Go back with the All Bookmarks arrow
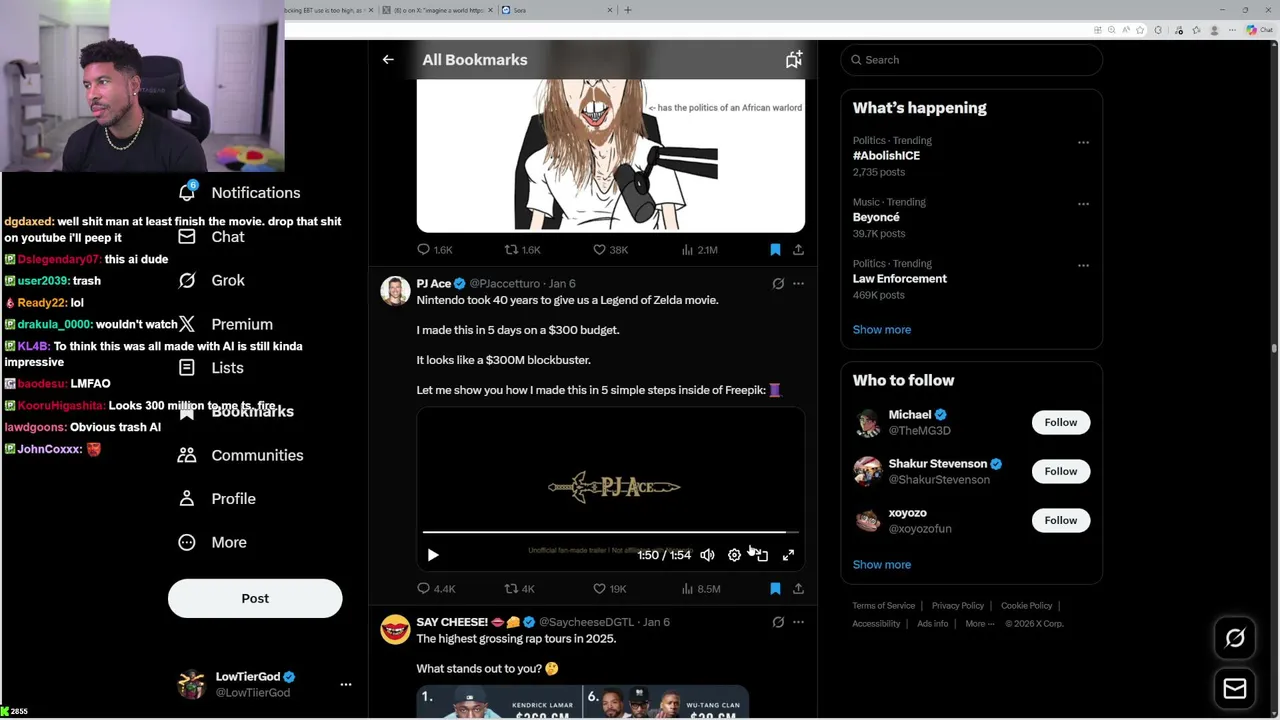This screenshot has width=1280, height=720. pyautogui.click(x=388, y=60)
